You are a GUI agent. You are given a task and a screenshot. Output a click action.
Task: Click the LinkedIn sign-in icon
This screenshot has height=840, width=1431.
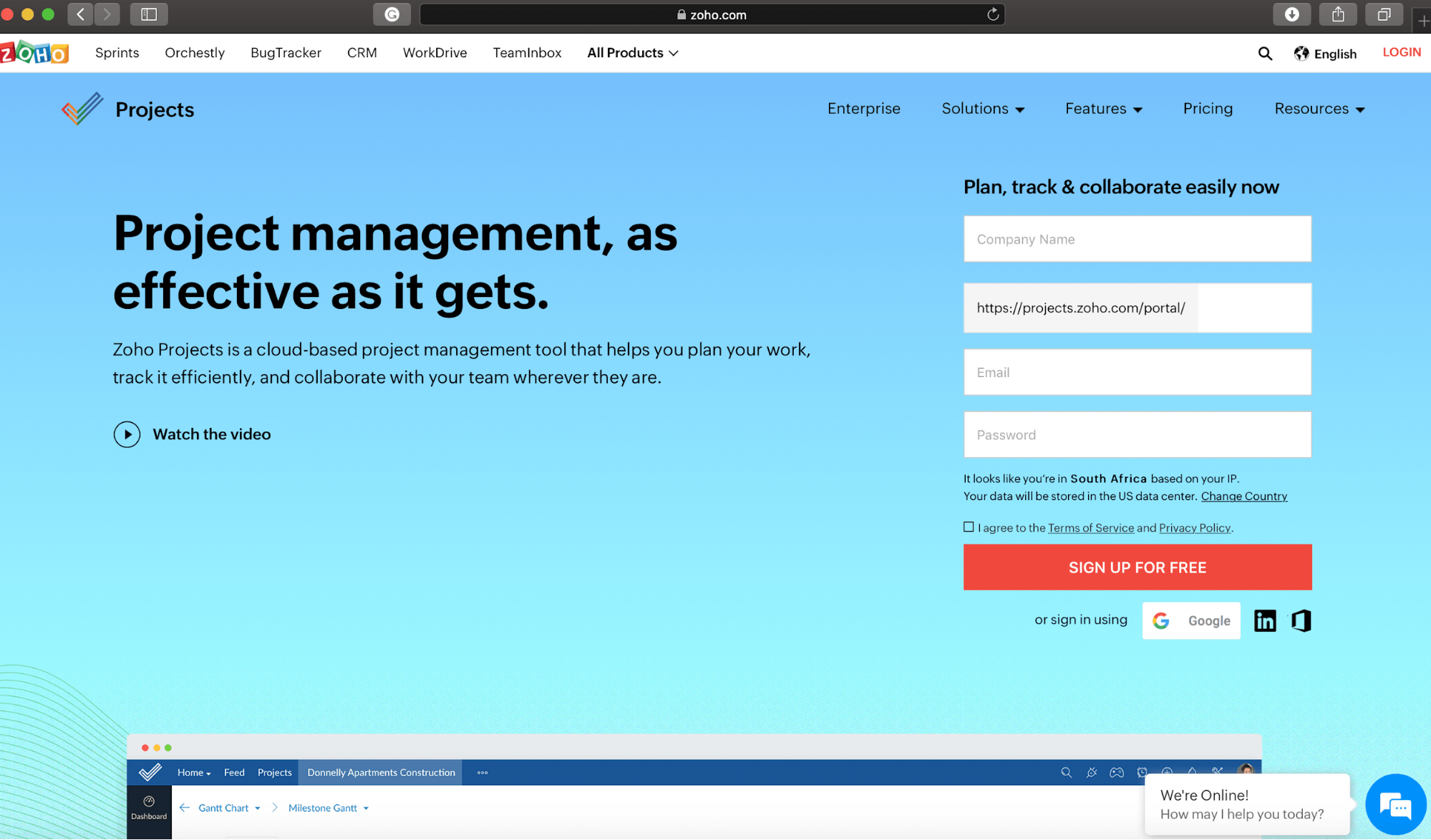click(1265, 620)
